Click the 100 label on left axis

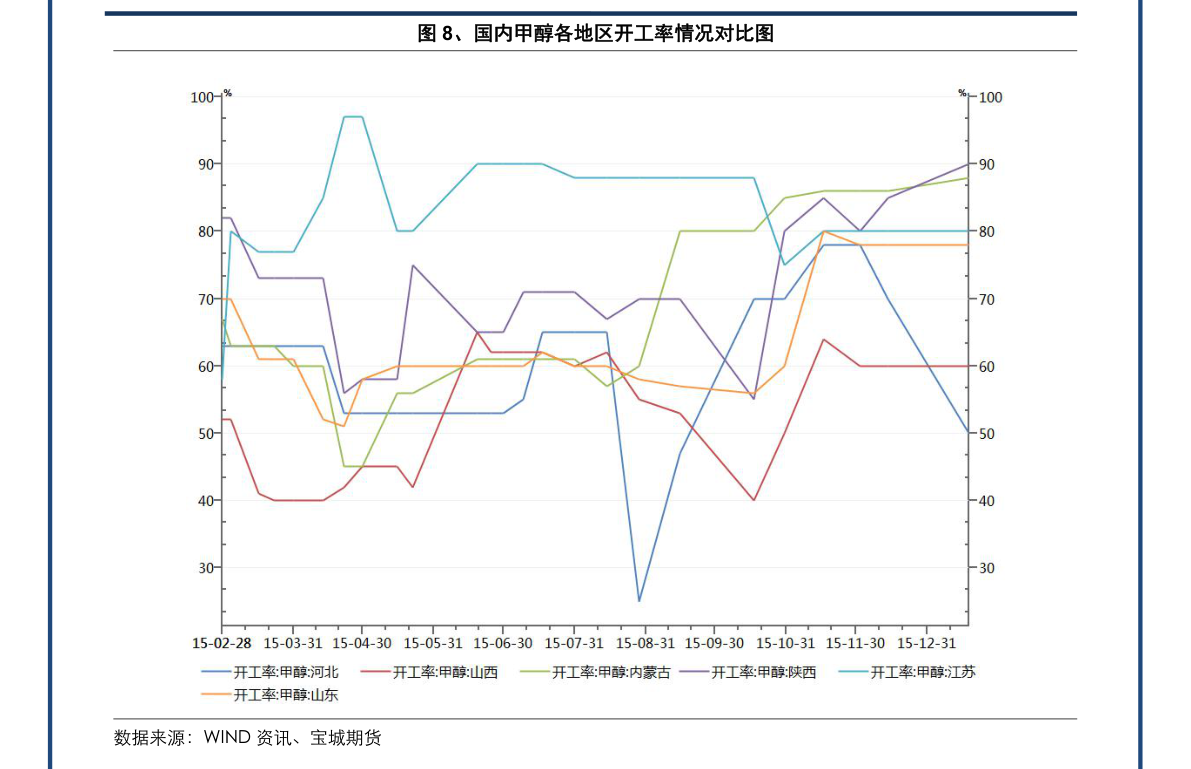(202, 97)
